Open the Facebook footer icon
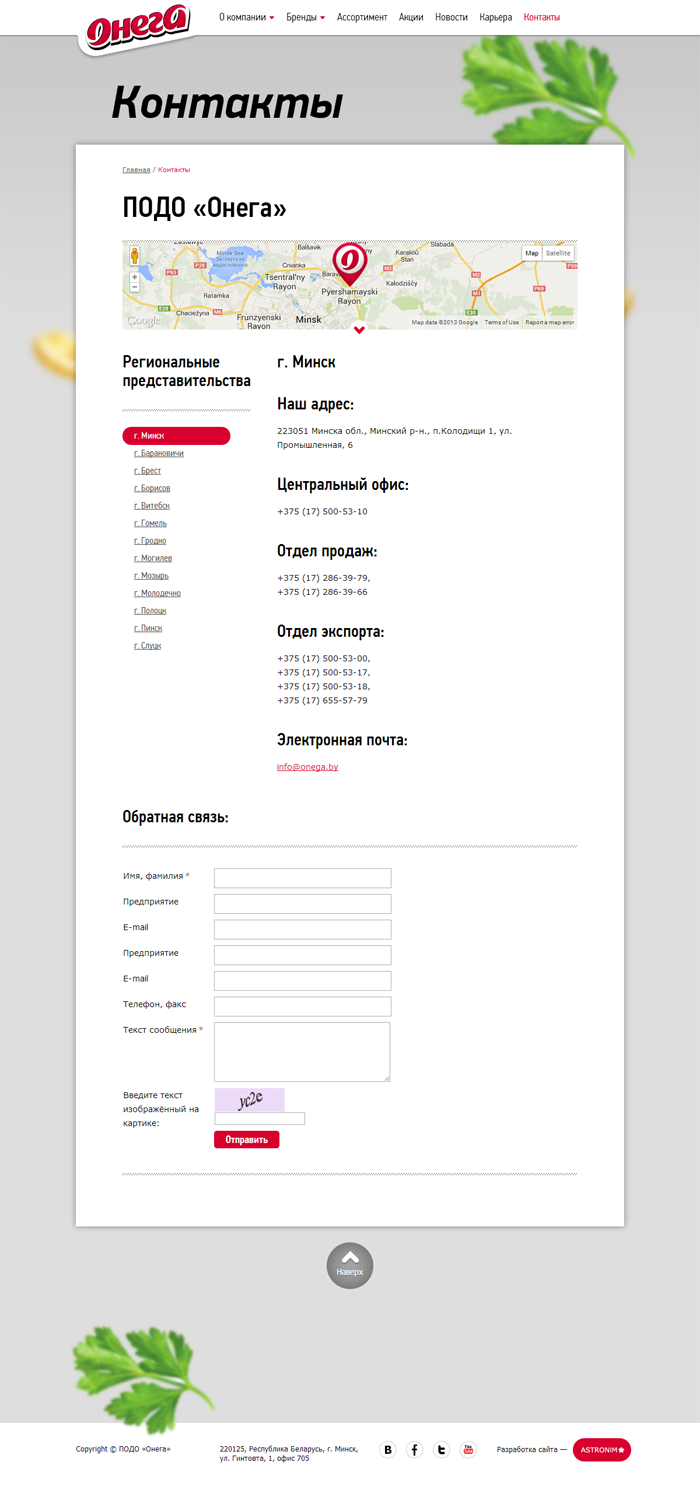The height and width of the screenshot is (1490, 700). point(415,1449)
